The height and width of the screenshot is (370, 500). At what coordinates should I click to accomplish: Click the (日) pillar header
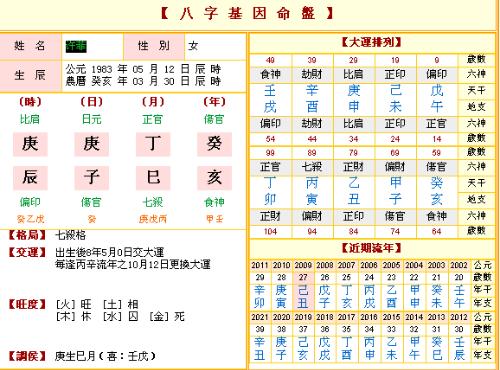tap(92, 102)
